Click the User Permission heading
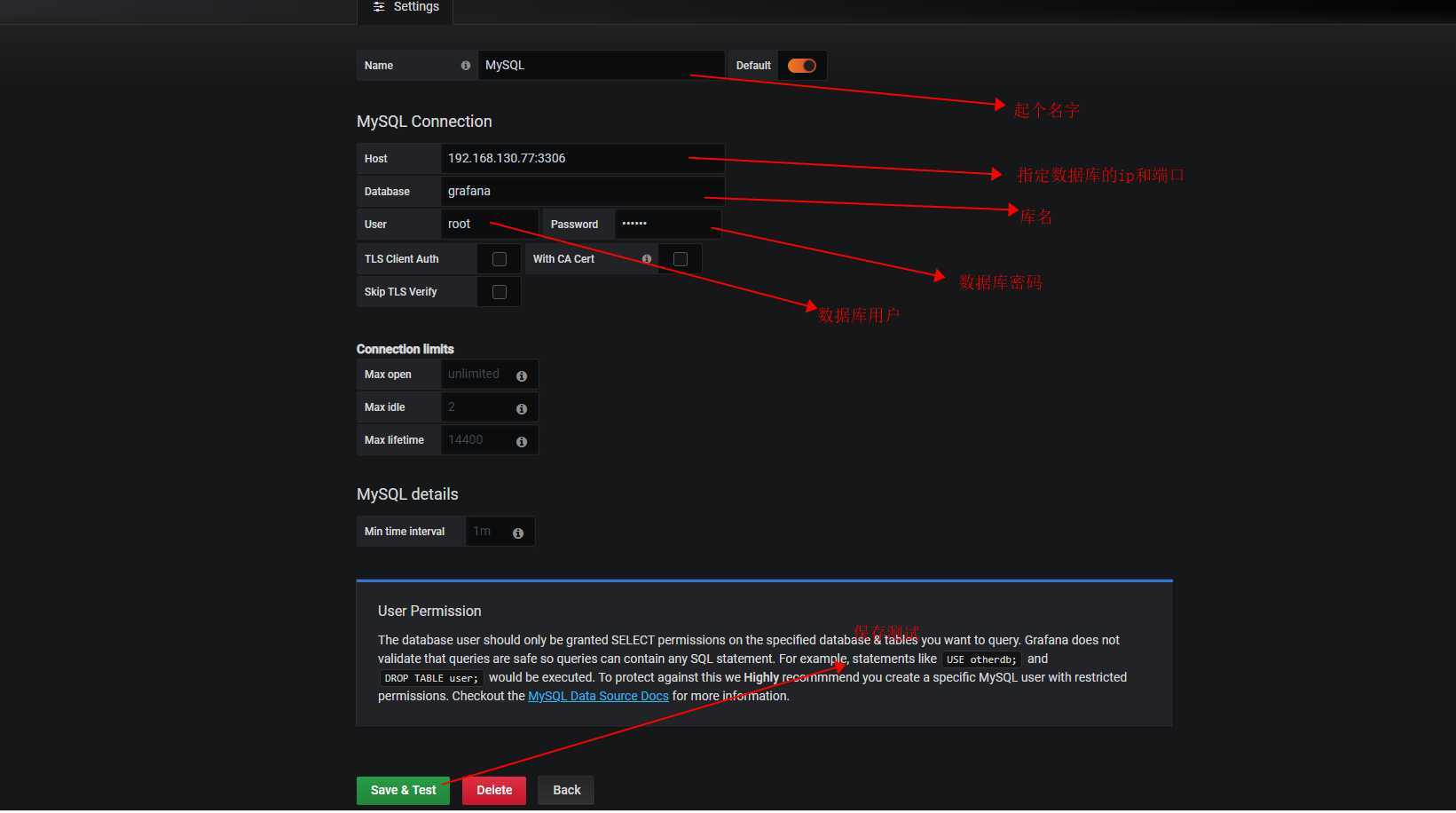1456x813 pixels. click(429, 612)
